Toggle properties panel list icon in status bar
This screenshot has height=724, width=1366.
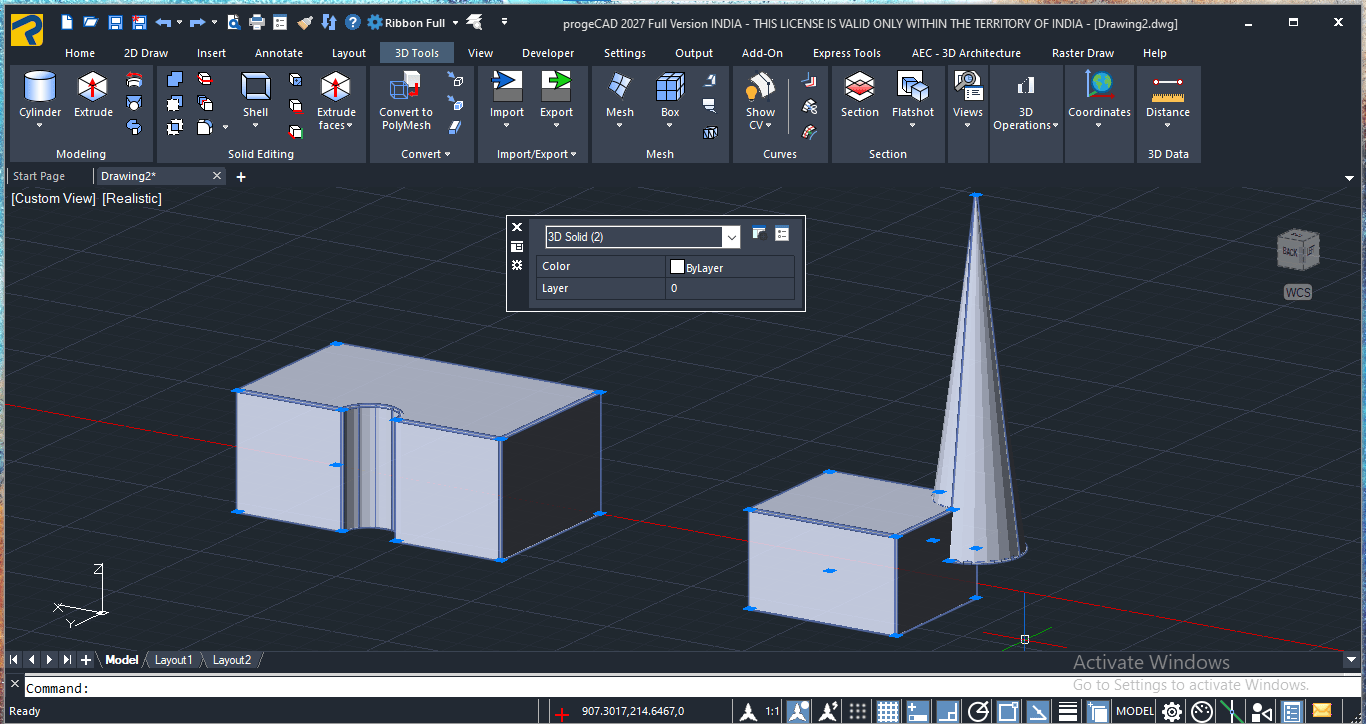[1292, 712]
